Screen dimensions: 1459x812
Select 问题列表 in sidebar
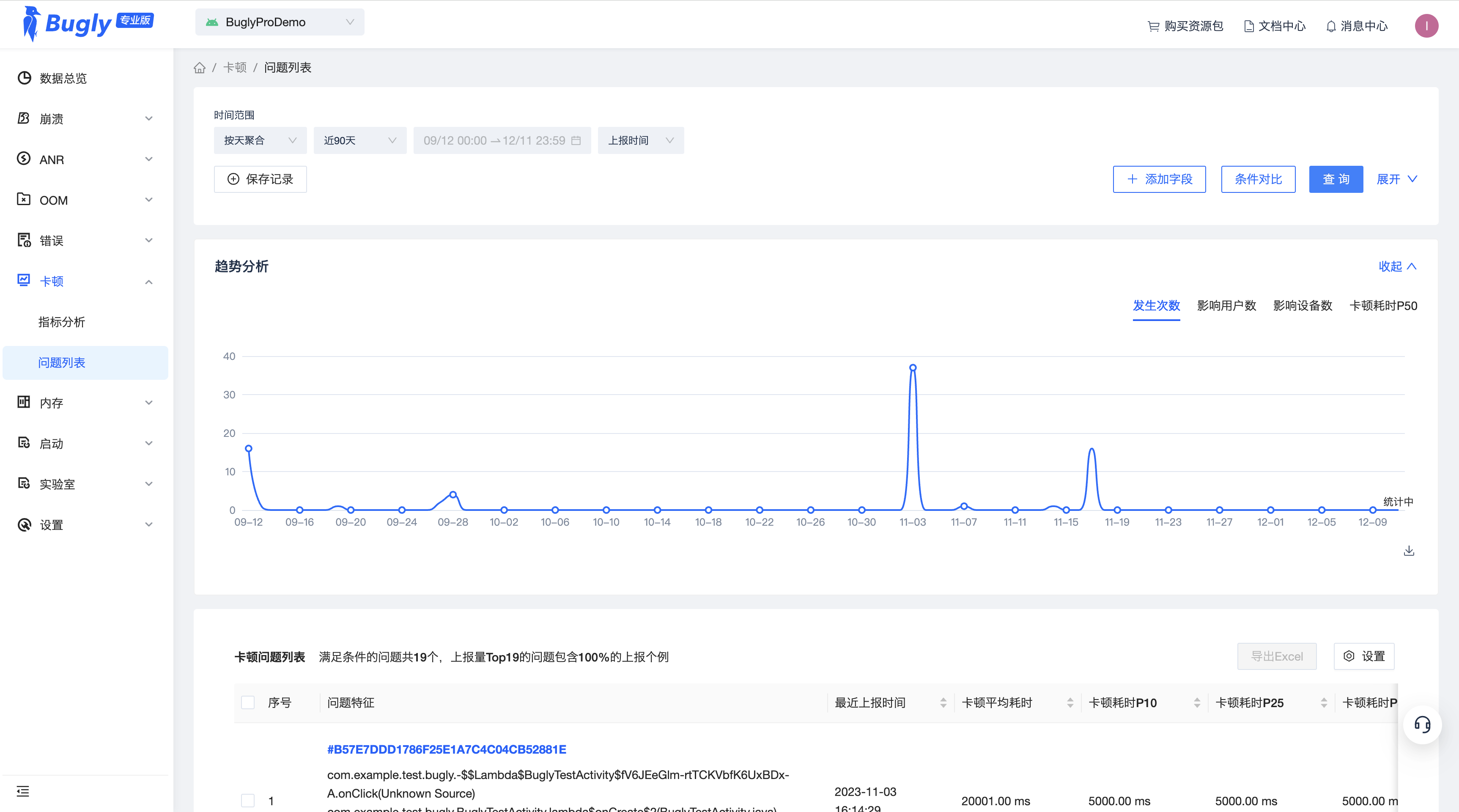tap(85, 362)
